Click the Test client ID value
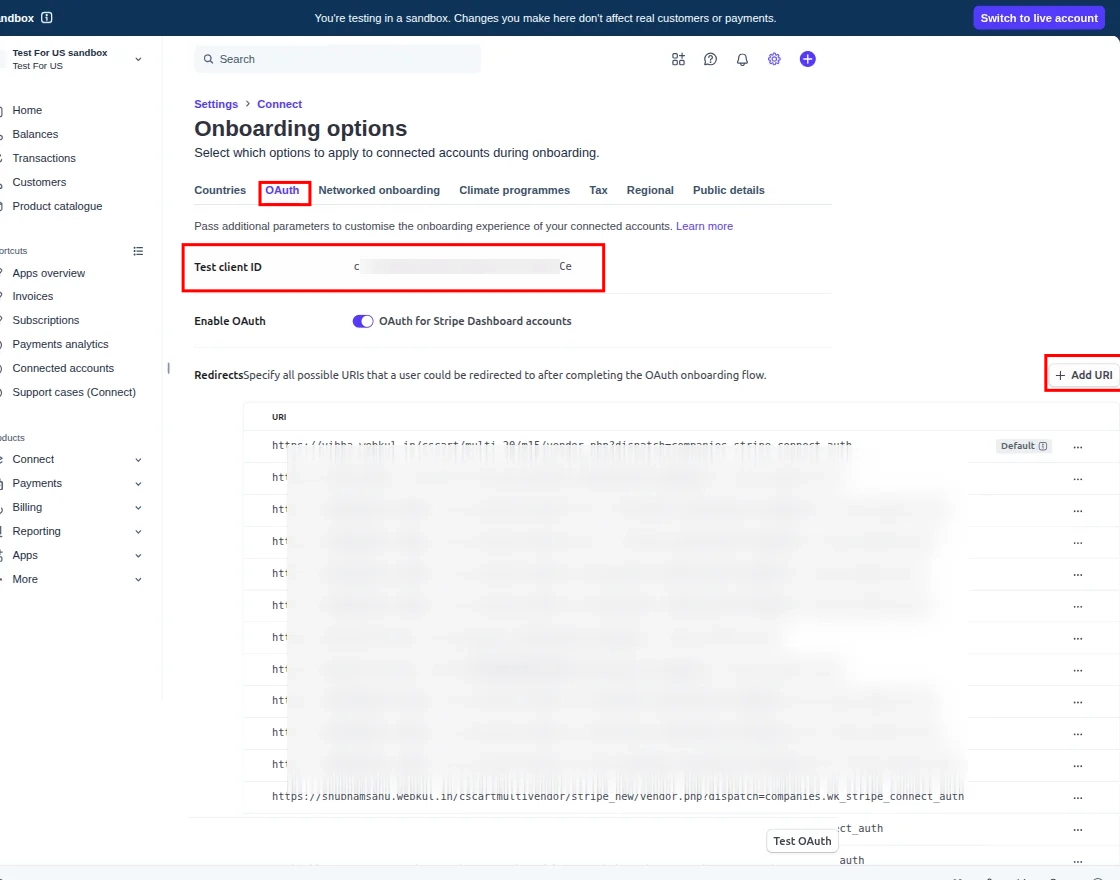Viewport: 1120px width, 880px height. (x=463, y=266)
